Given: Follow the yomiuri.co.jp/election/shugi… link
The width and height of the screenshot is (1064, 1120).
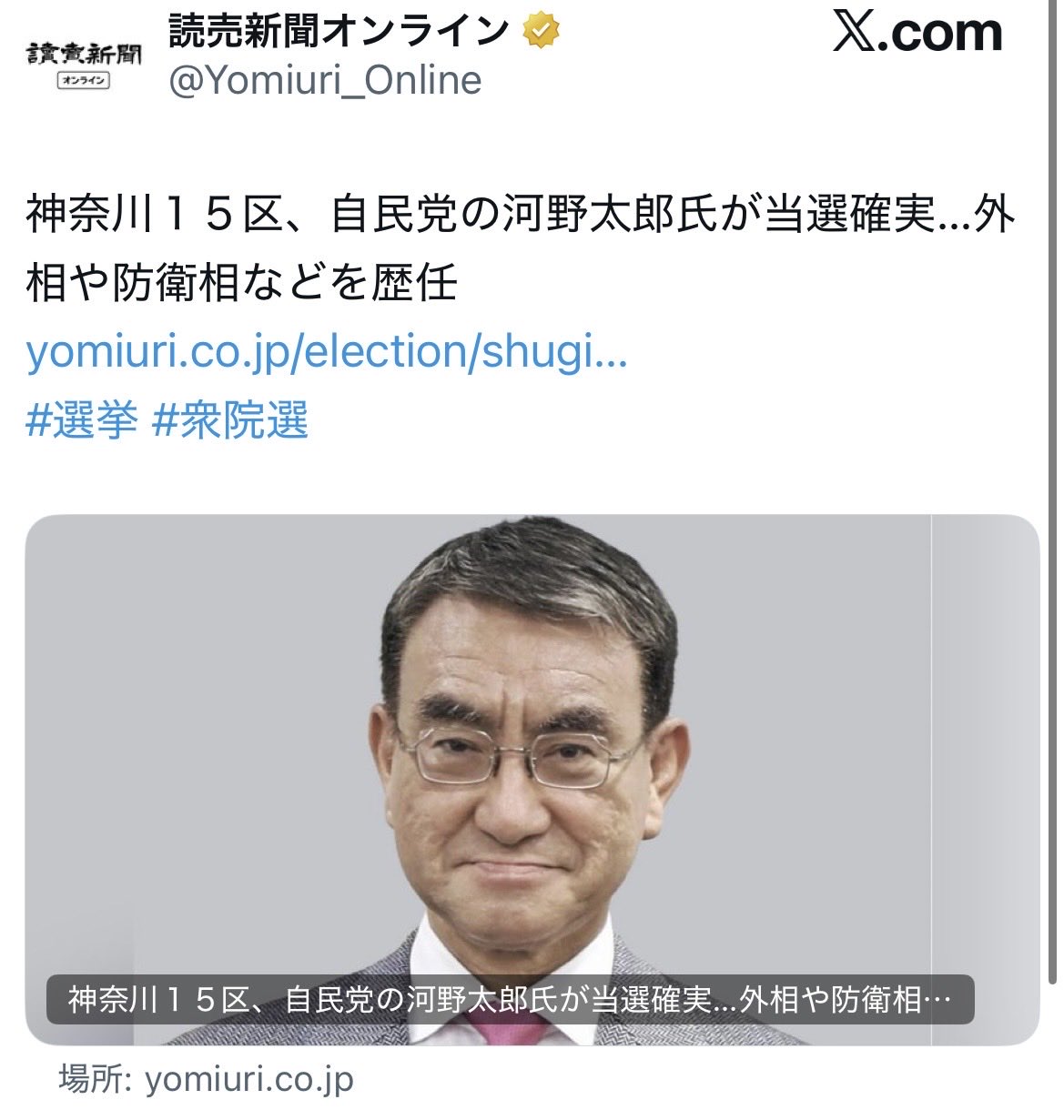Looking at the screenshot, I should coord(327,353).
